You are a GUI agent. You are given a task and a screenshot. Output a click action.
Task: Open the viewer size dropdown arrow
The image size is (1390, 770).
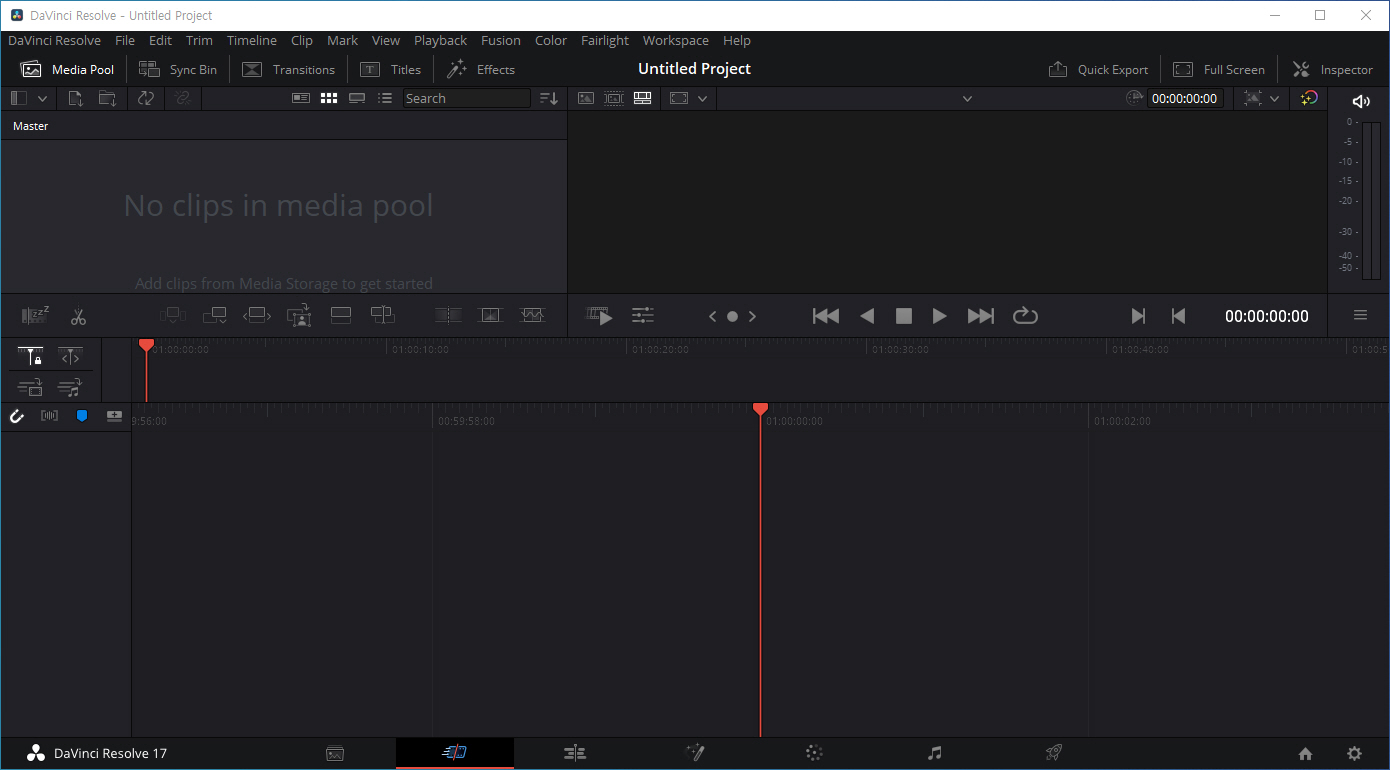click(702, 98)
